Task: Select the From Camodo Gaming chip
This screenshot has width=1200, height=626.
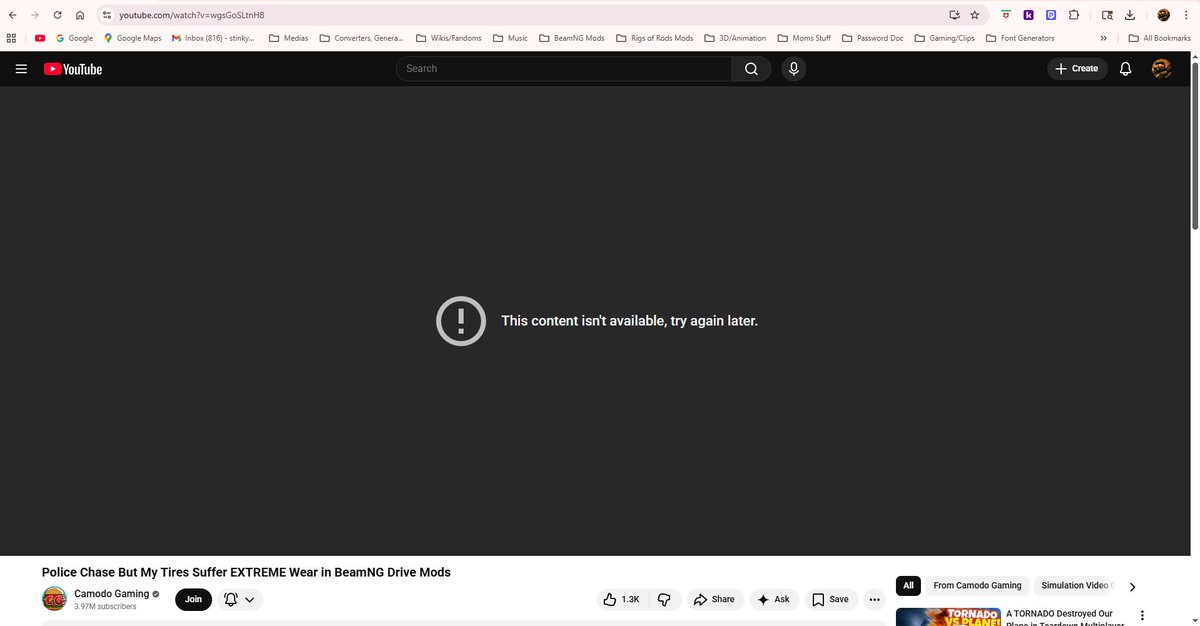Action: click(977, 585)
